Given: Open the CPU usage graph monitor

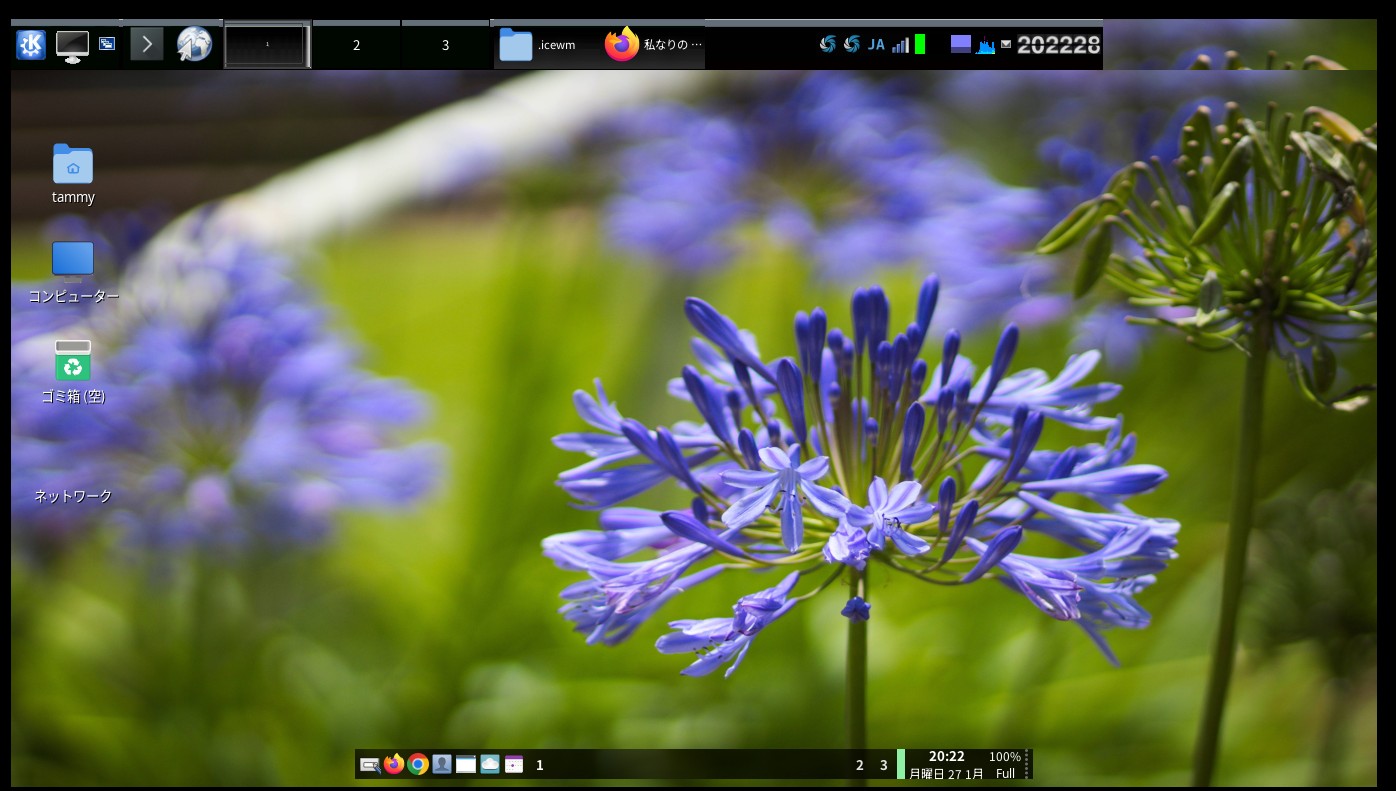Looking at the screenshot, I should 986,44.
